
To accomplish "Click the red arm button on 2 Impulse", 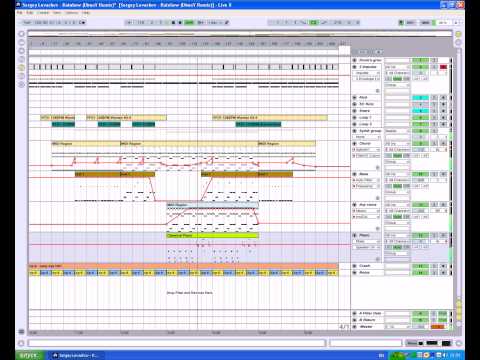I will (x=443, y=67).
